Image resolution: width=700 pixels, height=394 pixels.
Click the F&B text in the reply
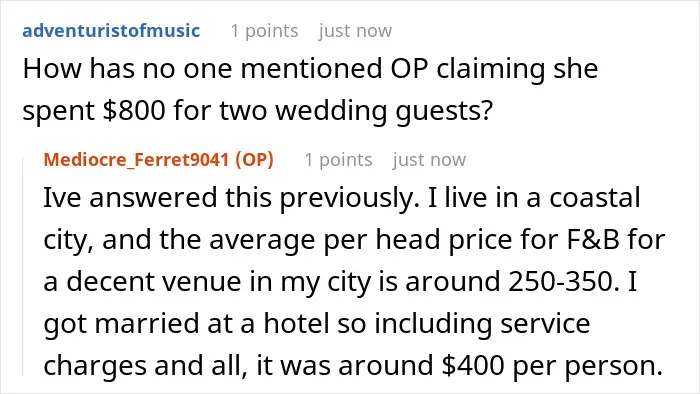pyautogui.click(x=593, y=240)
